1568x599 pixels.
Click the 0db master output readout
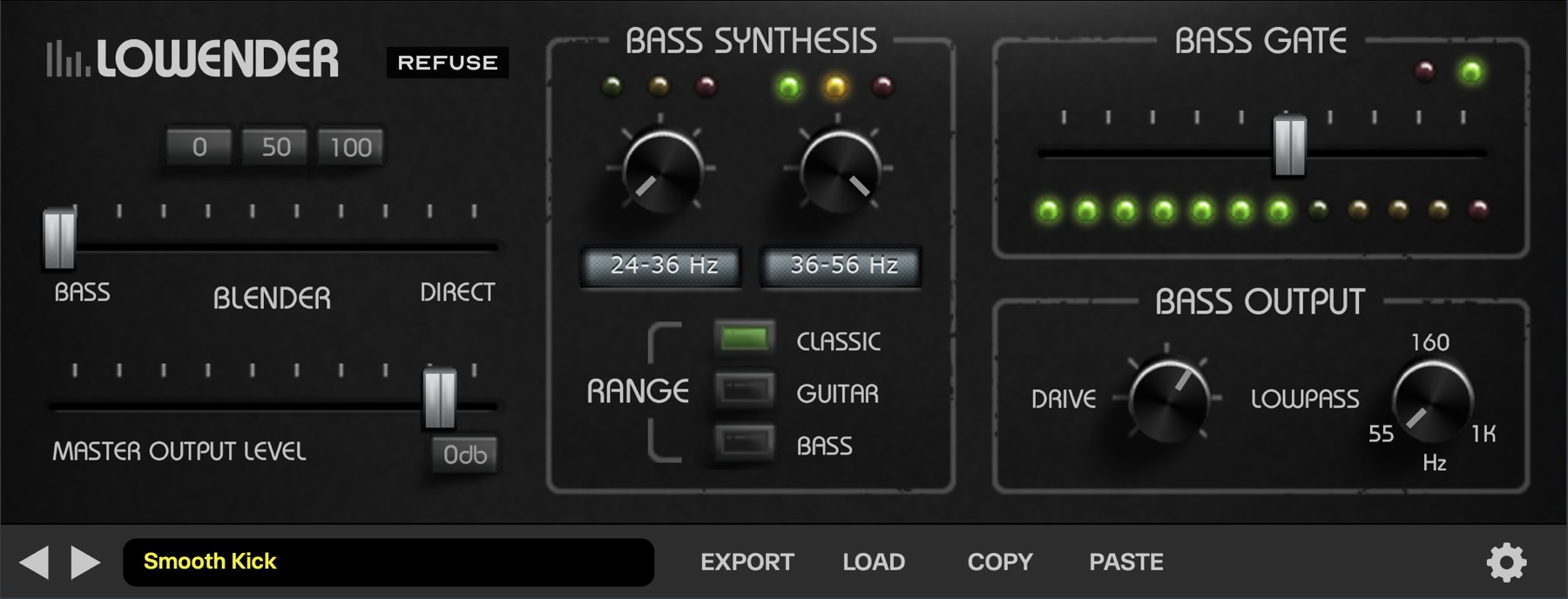pyautogui.click(x=464, y=454)
